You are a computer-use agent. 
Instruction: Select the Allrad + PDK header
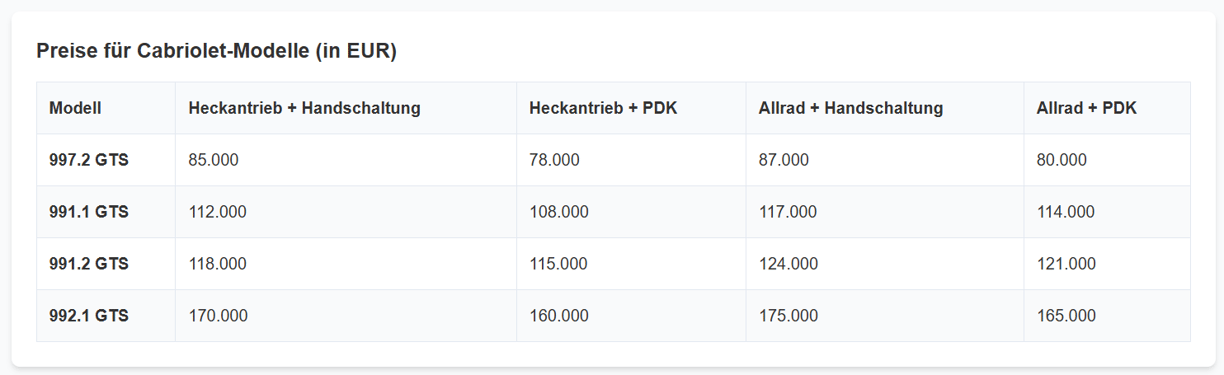(1086, 108)
